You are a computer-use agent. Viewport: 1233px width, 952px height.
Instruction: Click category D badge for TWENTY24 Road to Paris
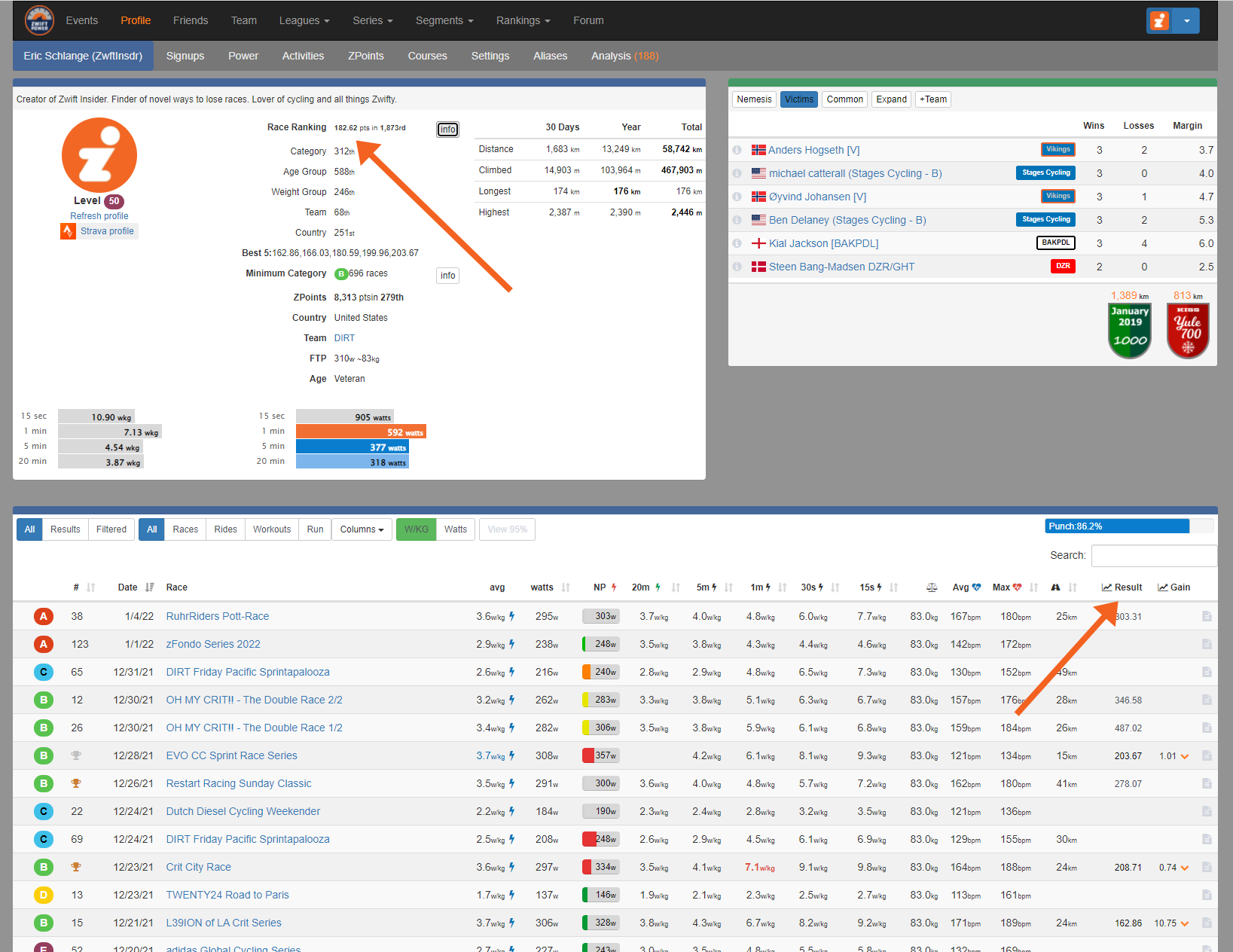(x=44, y=895)
